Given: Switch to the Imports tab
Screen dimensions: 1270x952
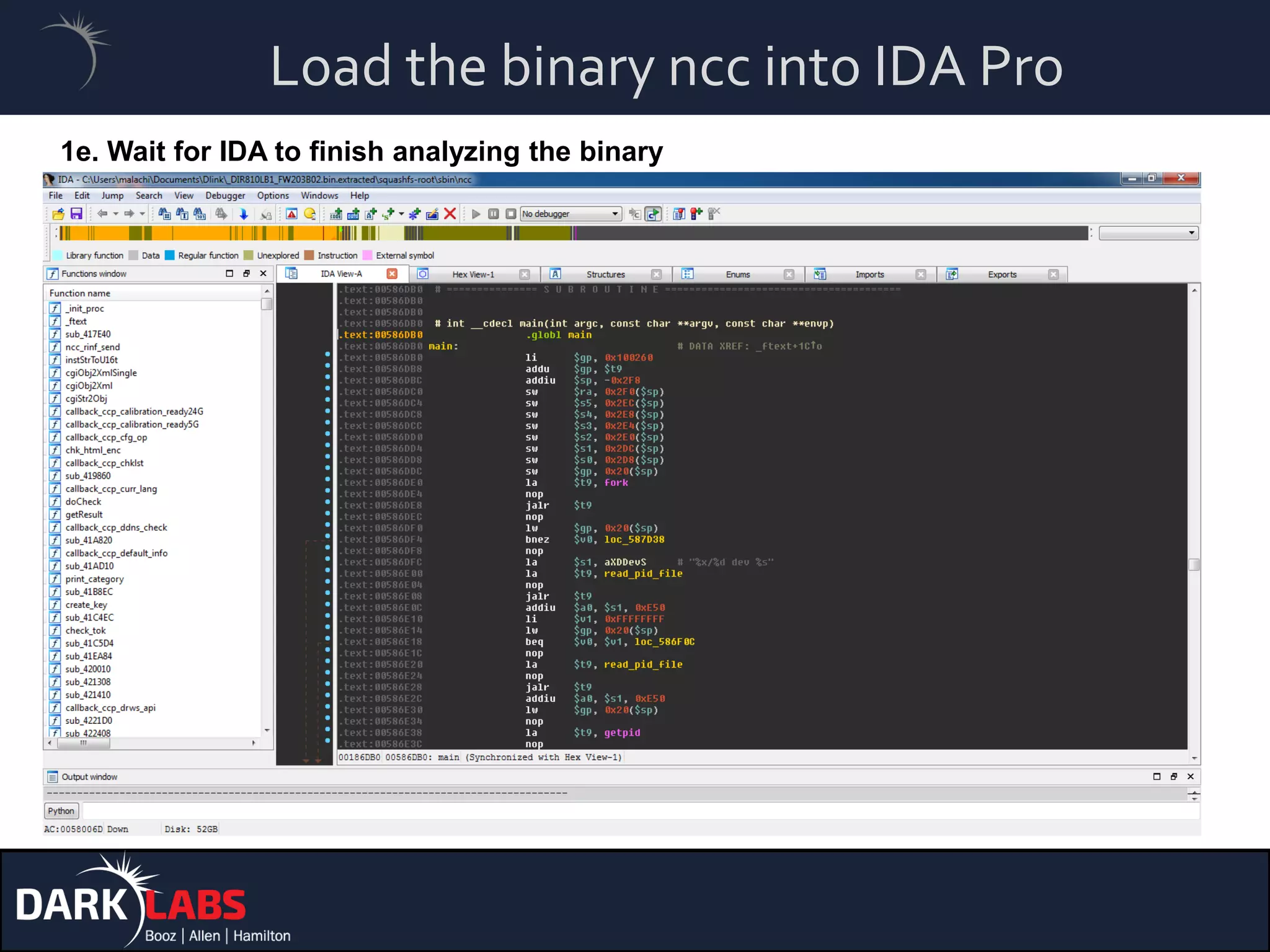Looking at the screenshot, I should click(x=870, y=275).
